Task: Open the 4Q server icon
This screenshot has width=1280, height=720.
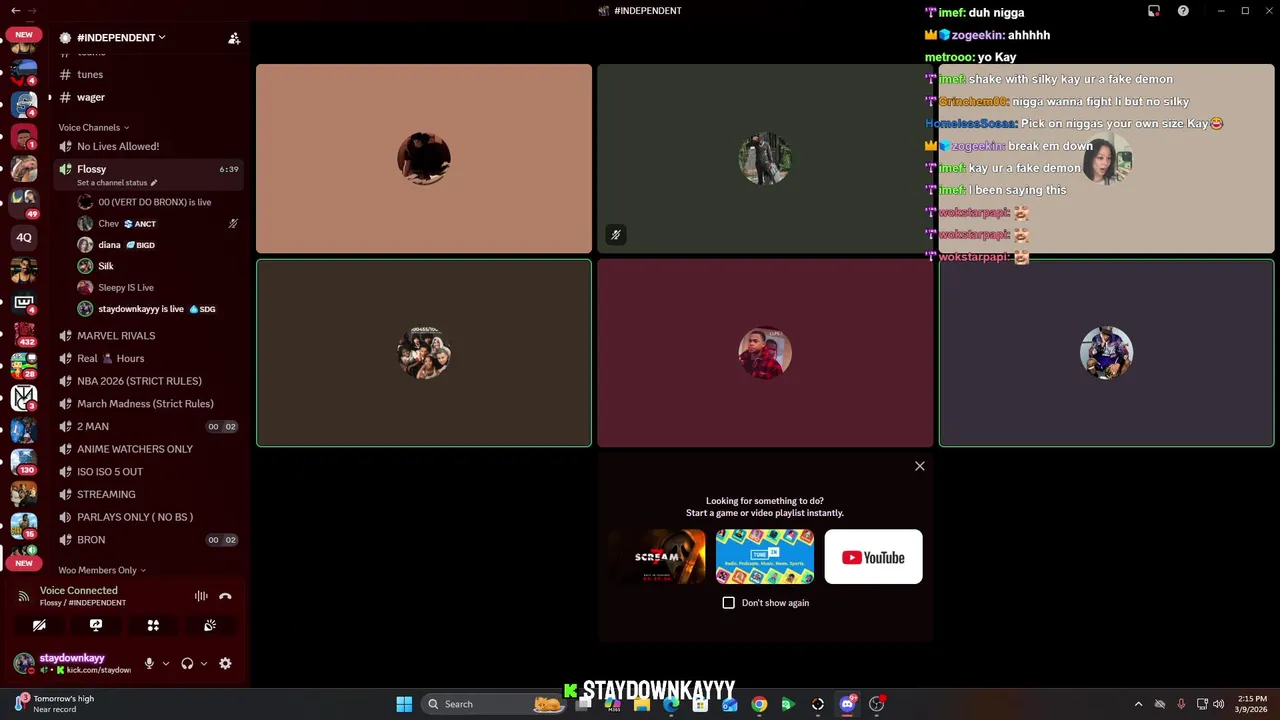Action: click(24, 238)
